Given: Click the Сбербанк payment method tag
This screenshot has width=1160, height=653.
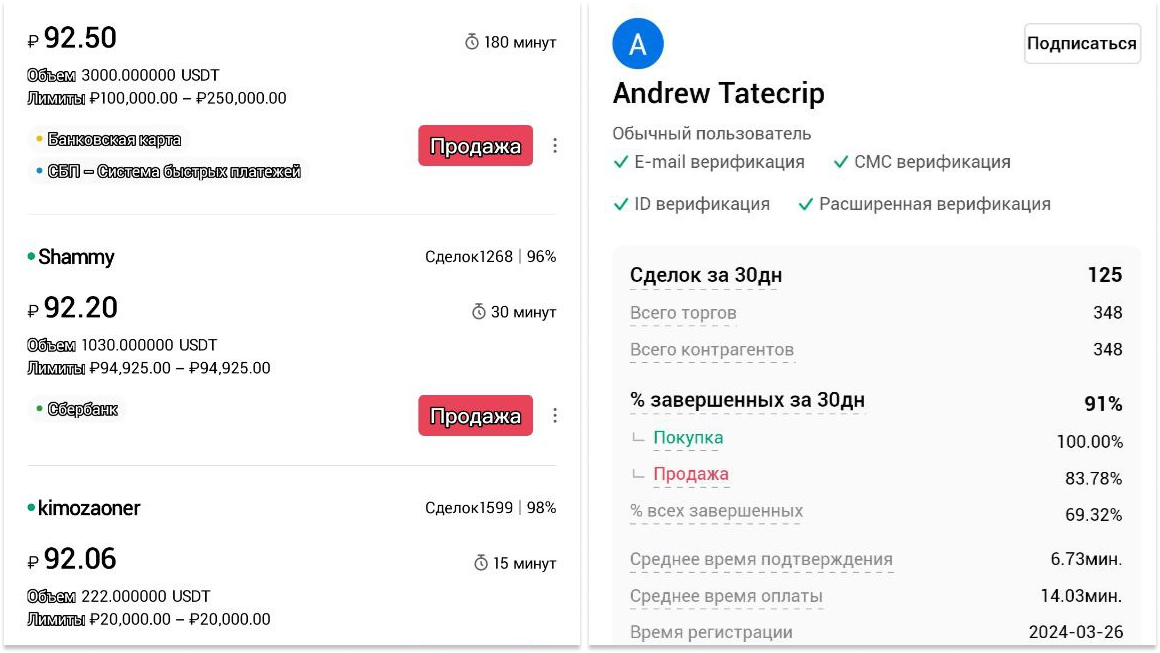Looking at the screenshot, I should [82, 409].
